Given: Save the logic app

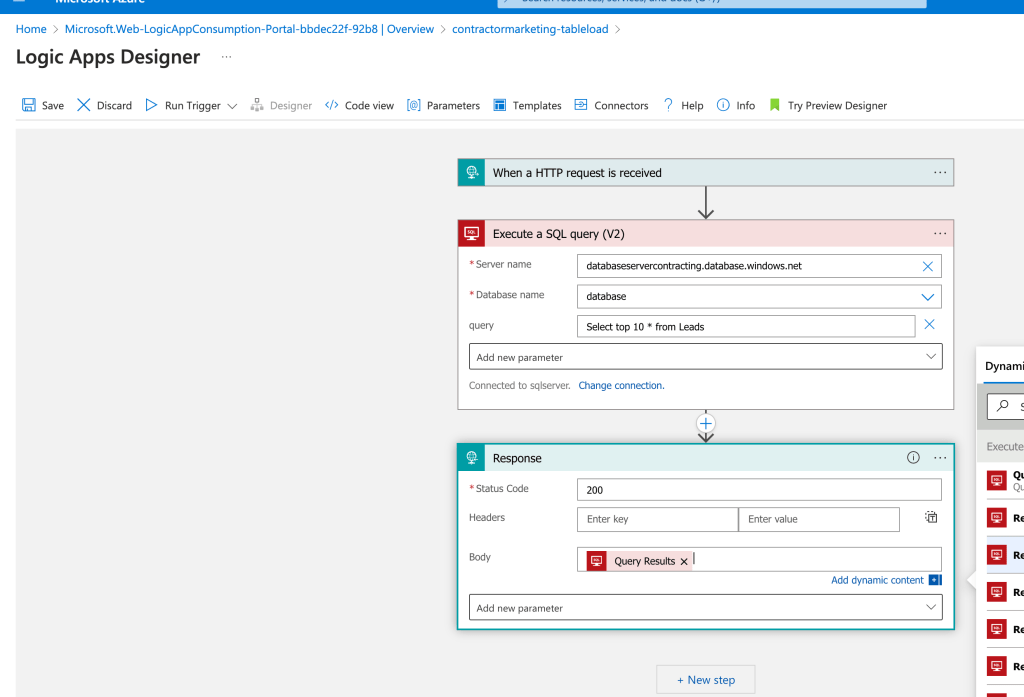Looking at the screenshot, I should pyautogui.click(x=43, y=105).
